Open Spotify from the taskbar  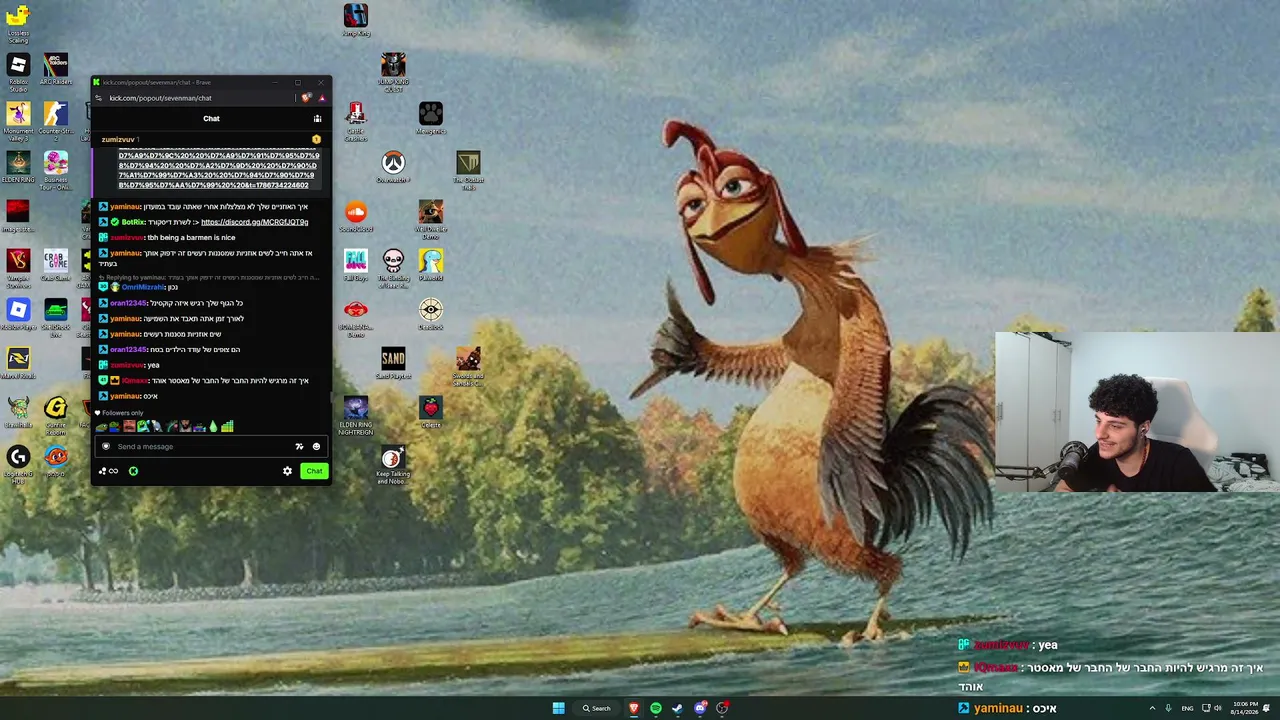pos(655,708)
